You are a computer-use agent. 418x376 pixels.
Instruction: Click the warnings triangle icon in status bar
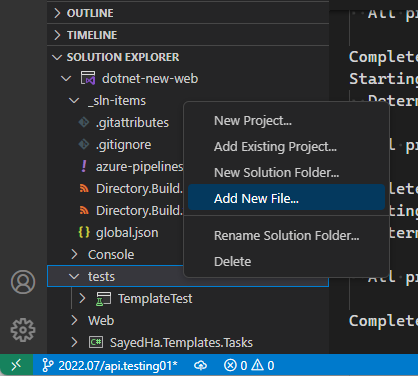coord(258,365)
